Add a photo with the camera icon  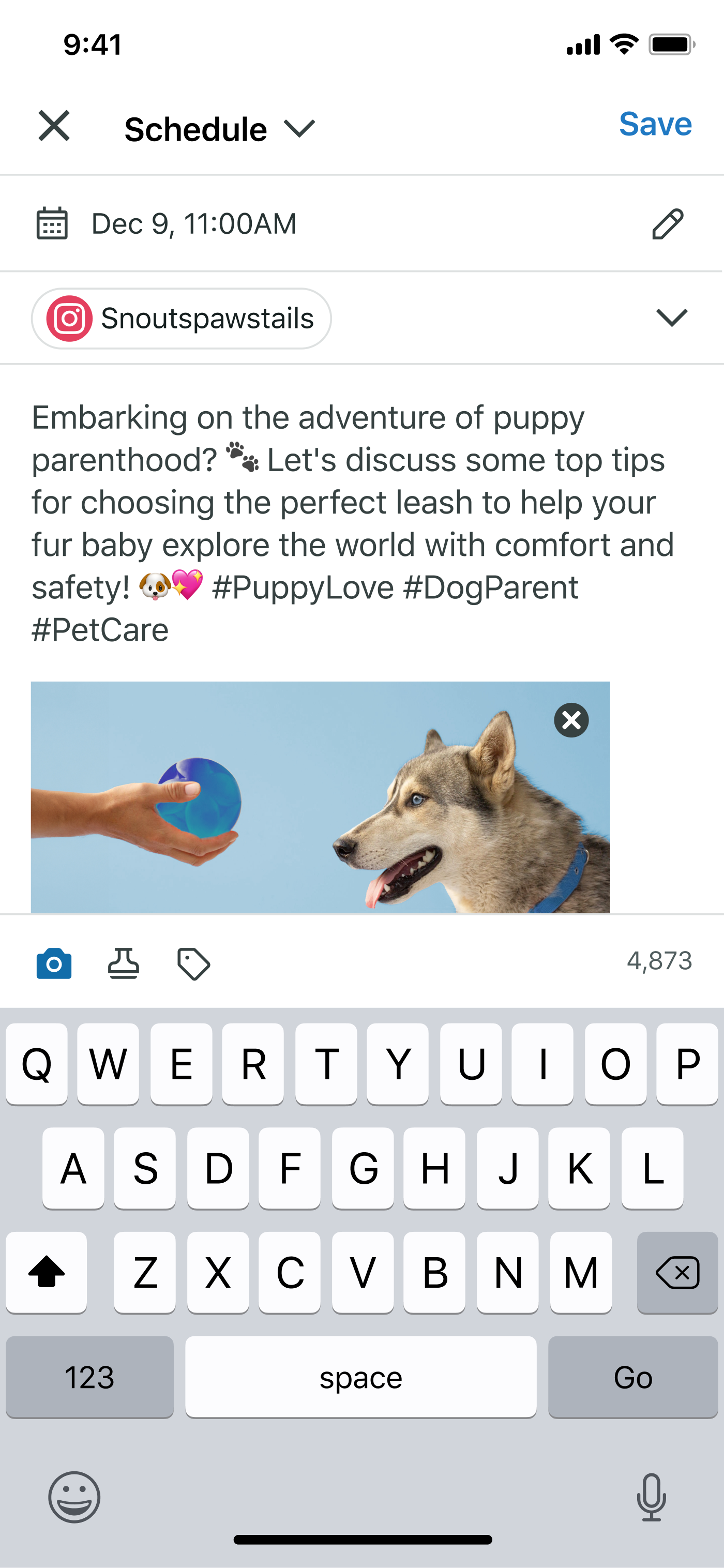click(54, 963)
